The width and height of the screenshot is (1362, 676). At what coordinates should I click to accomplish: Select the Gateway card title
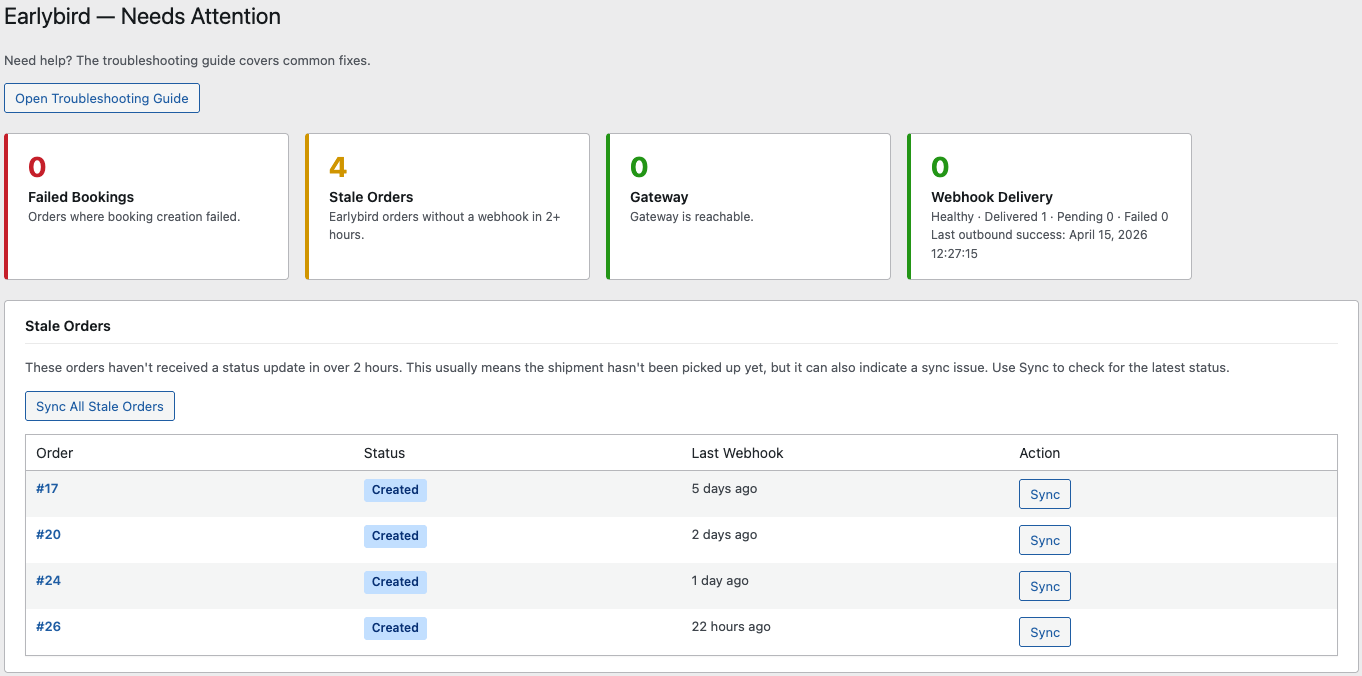659,197
